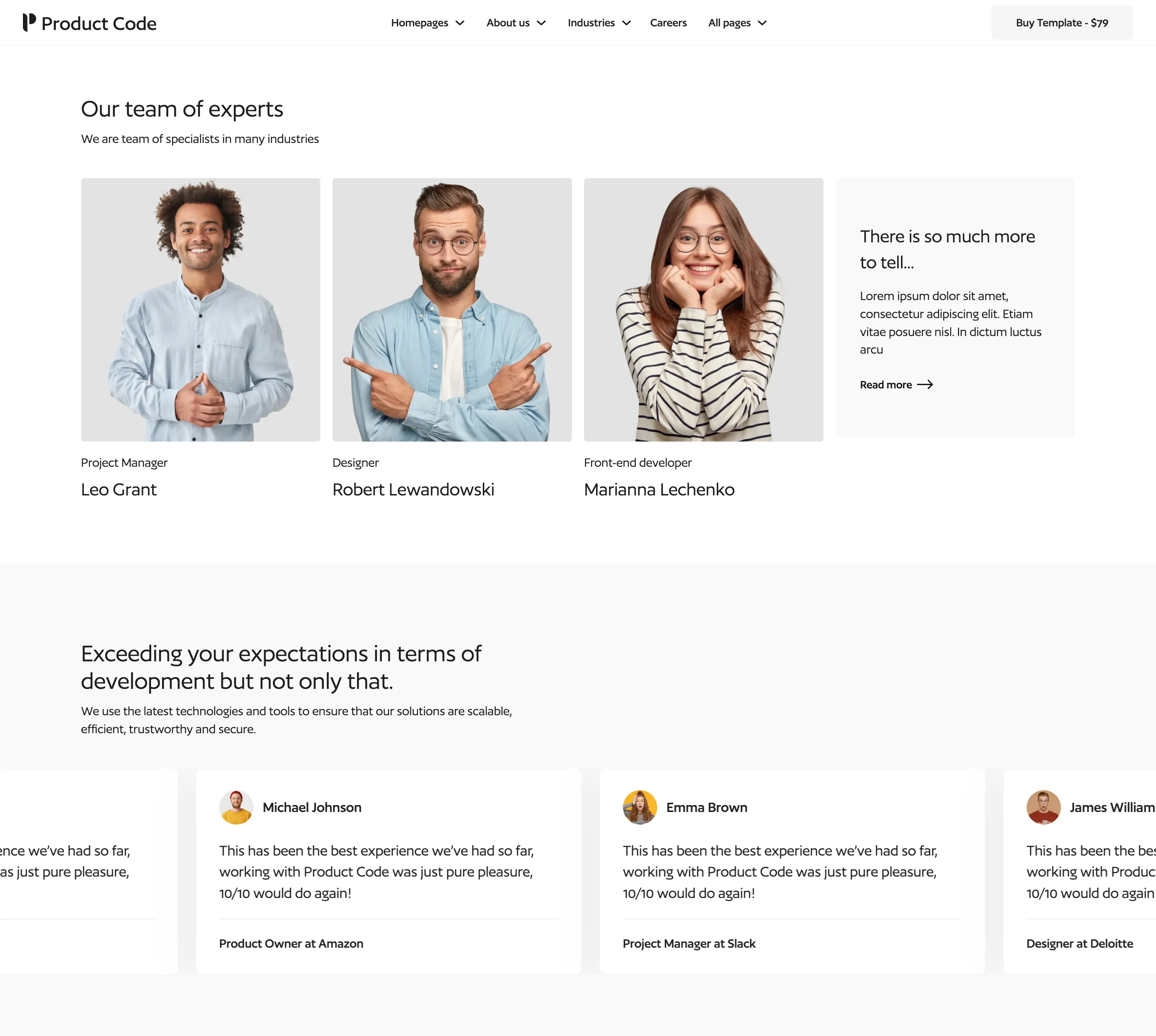Image resolution: width=1156 pixels, height=1036 pixels.
Task: Click Designer at Deloitte text
Action: coord(1079,943)
